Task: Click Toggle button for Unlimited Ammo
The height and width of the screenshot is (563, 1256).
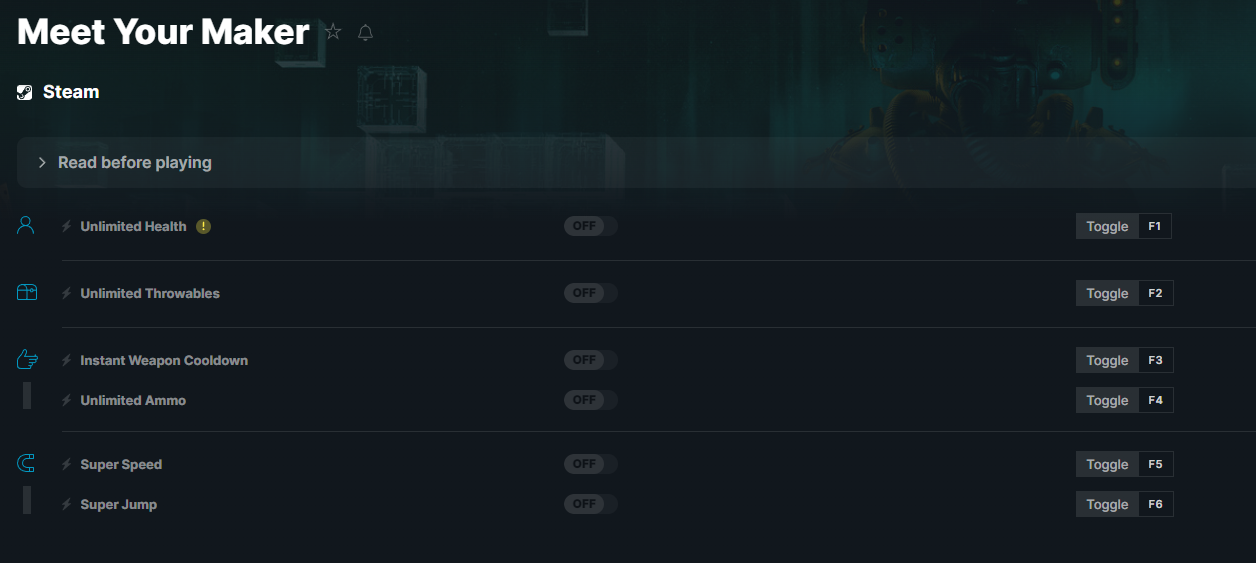Action: 1107,400
